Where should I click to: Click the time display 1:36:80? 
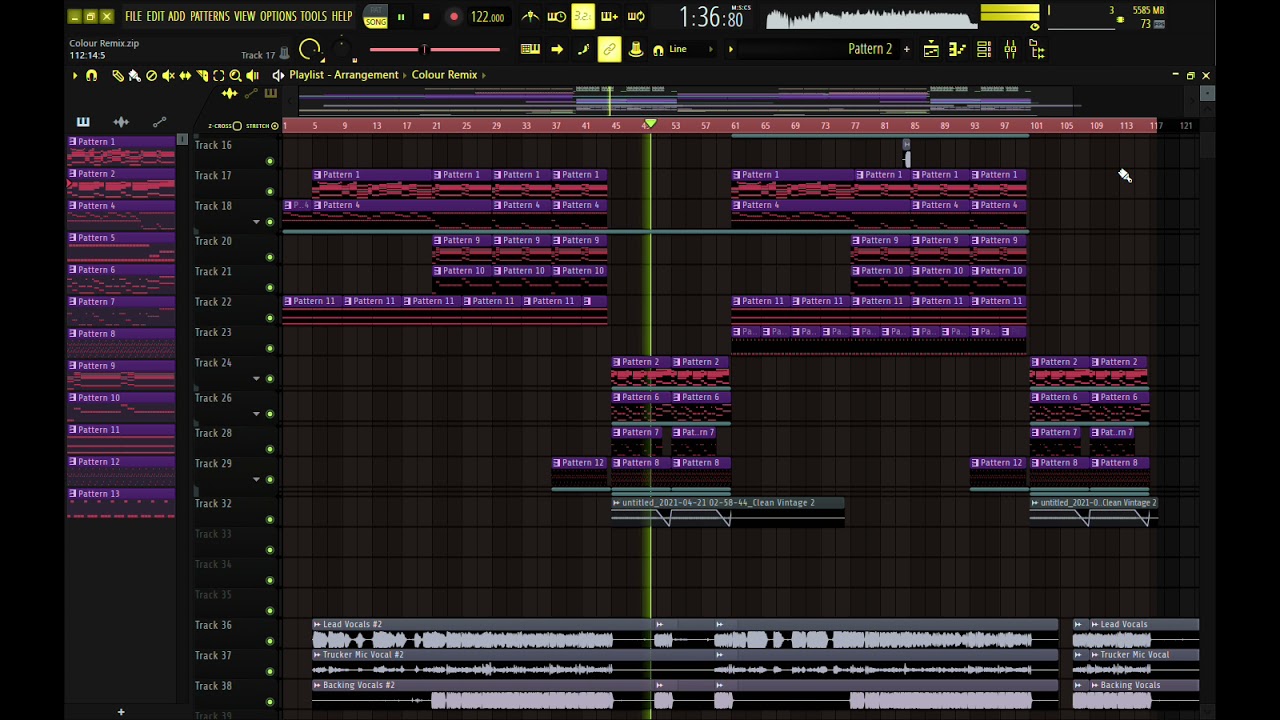[711, 17]
